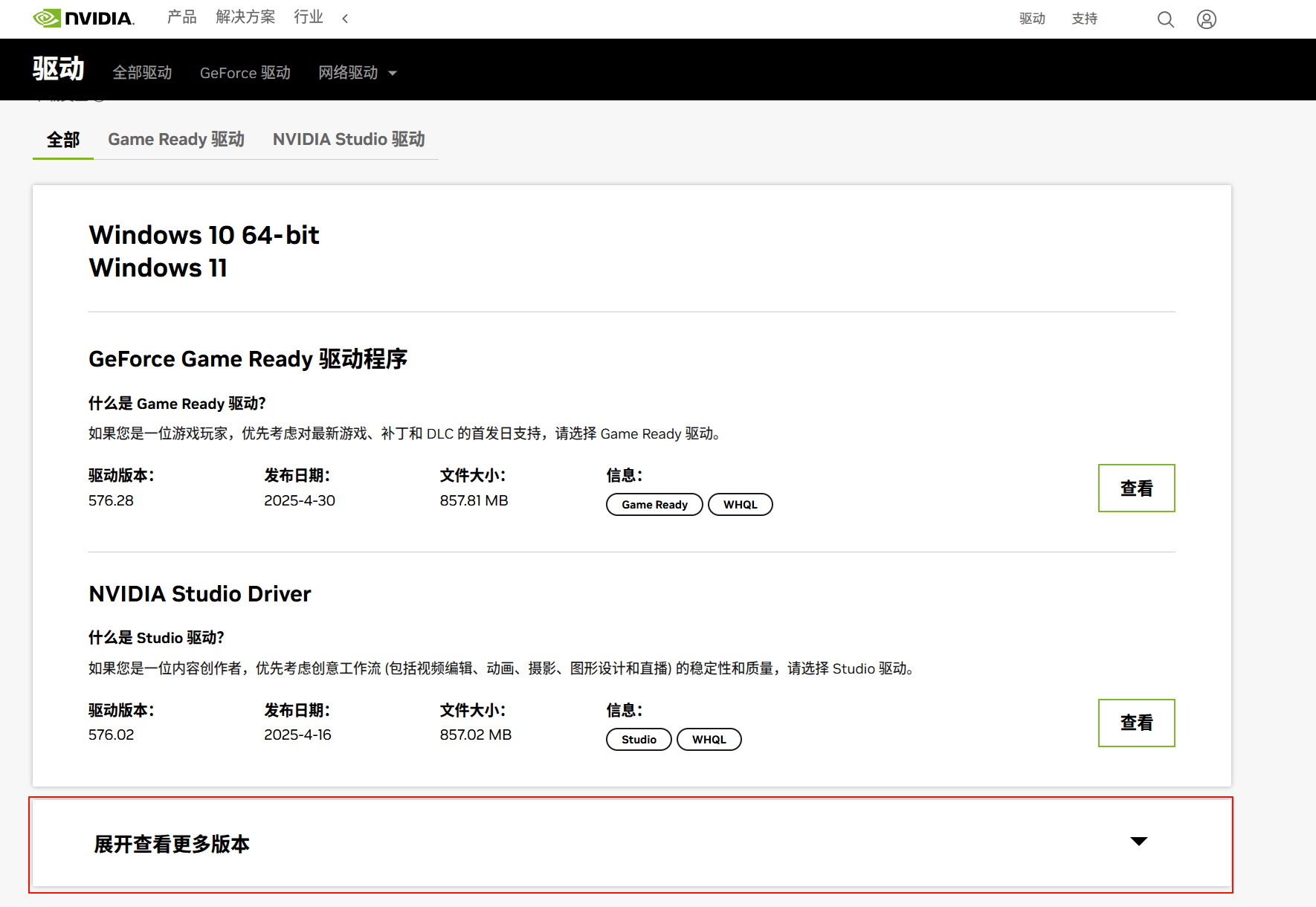
Task: Click version number 576.02
Action: point(111,735)
